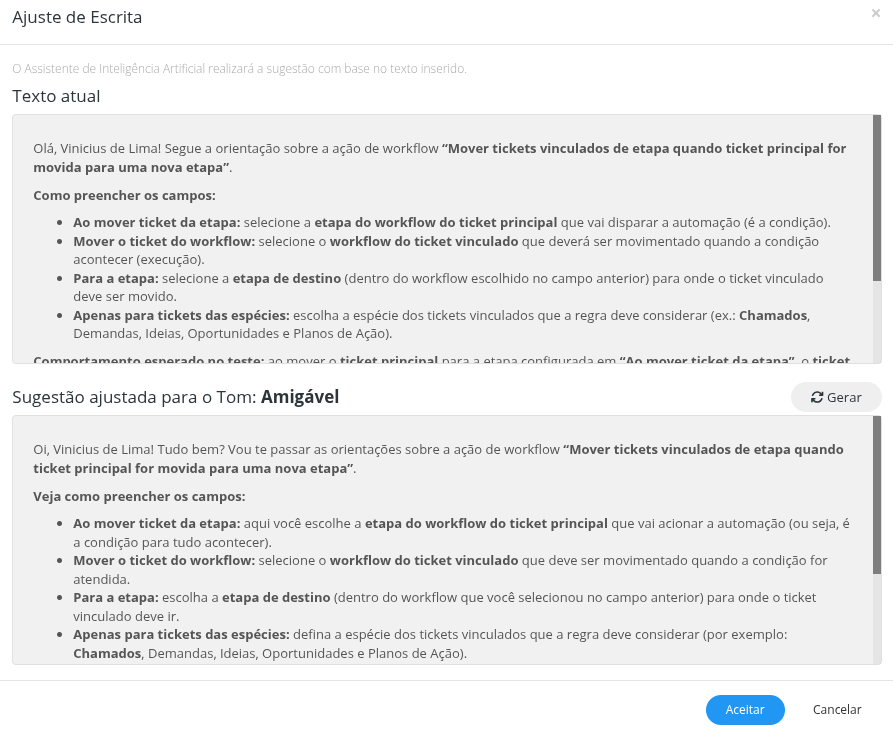
Task: Accept the suggestion with Aceitar
Action: (x=745, y=709)
